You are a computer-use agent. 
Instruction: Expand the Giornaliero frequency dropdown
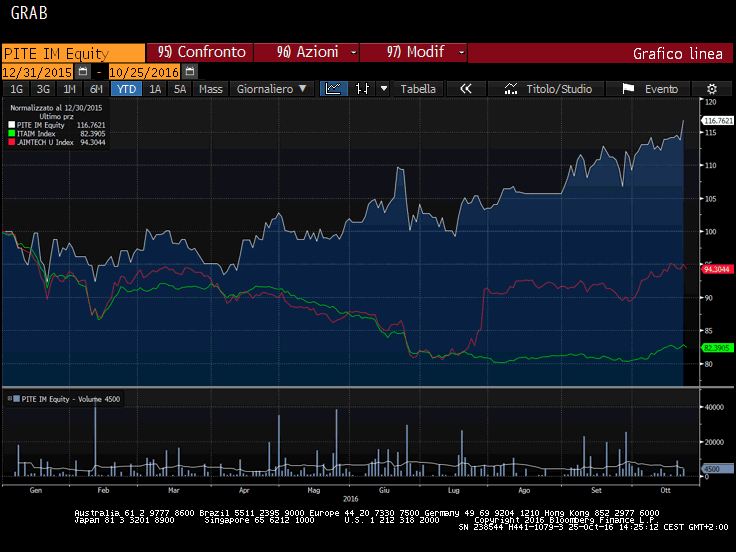pyautogui.click(x=271, y=89)
